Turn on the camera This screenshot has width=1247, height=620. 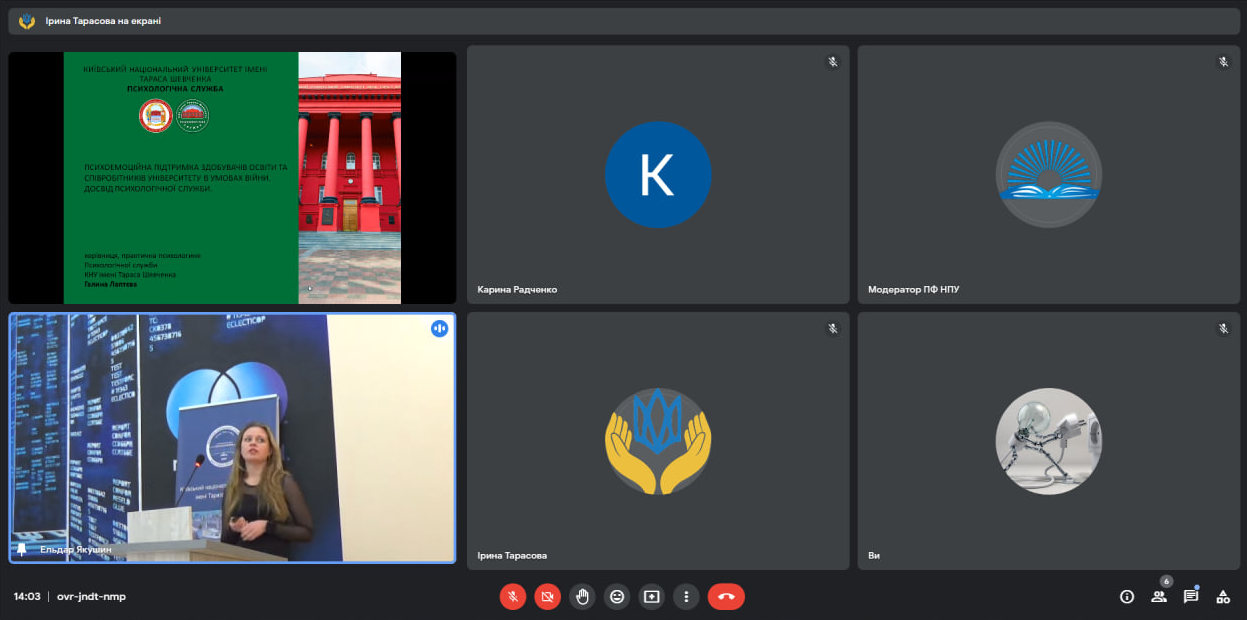(547, 596)
